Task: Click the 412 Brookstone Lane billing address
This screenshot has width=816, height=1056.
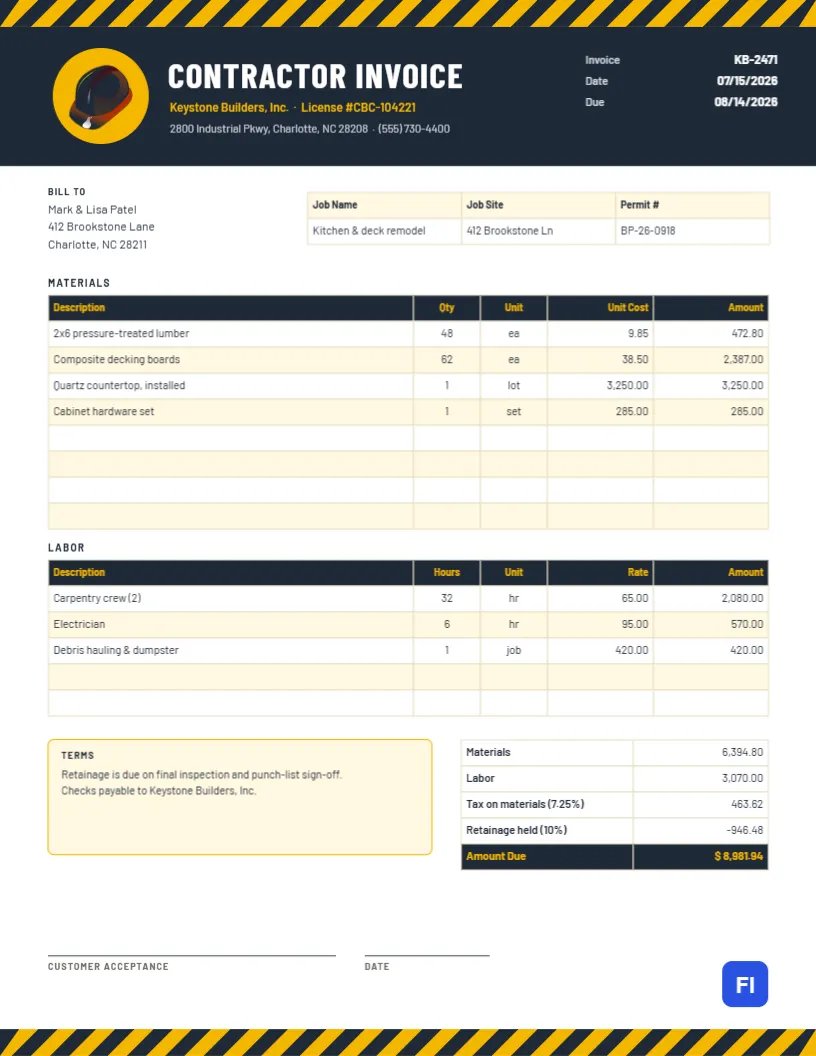Action: click(x=101, y=227)
